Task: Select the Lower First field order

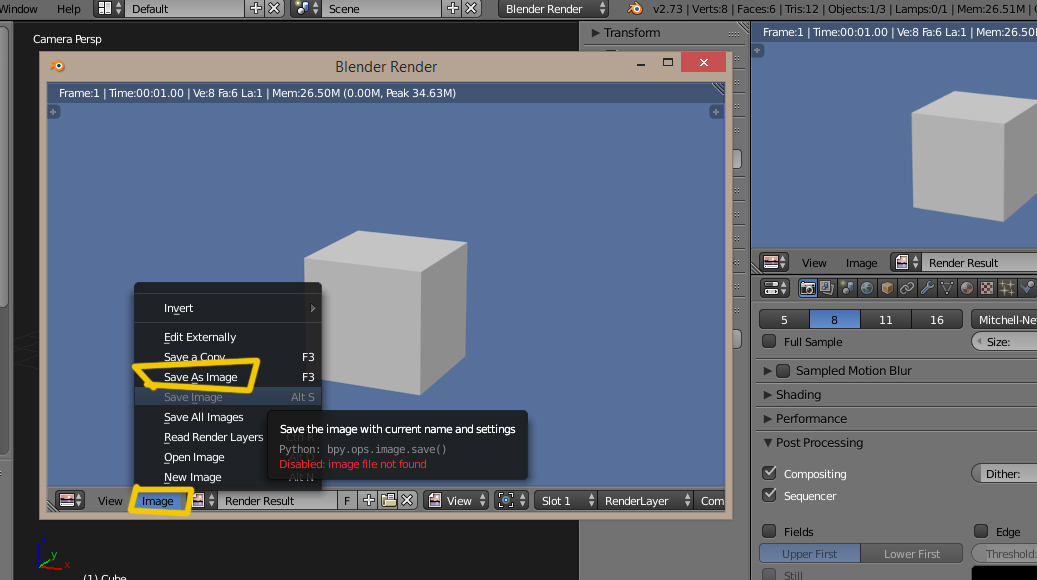Action: tap(911, 554)
